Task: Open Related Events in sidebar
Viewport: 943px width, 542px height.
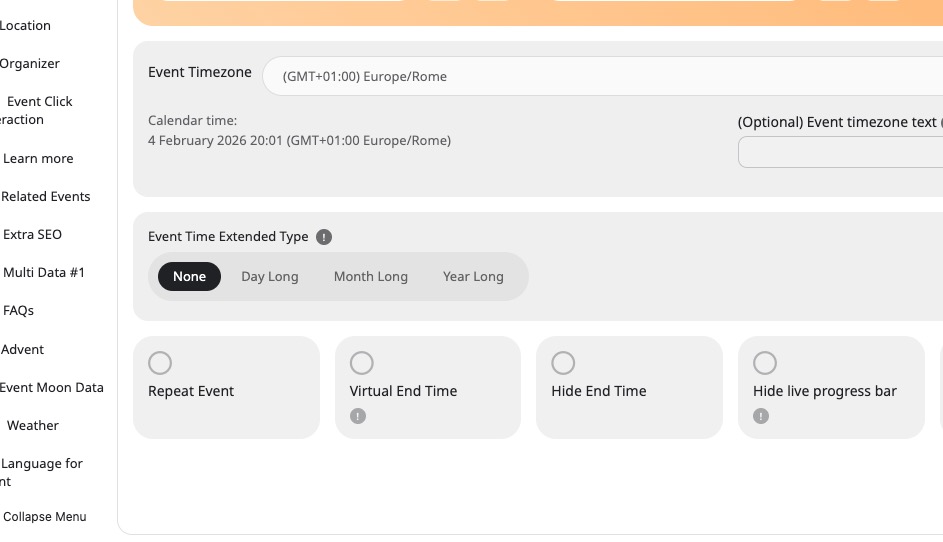Action: [x=45, y=196]
